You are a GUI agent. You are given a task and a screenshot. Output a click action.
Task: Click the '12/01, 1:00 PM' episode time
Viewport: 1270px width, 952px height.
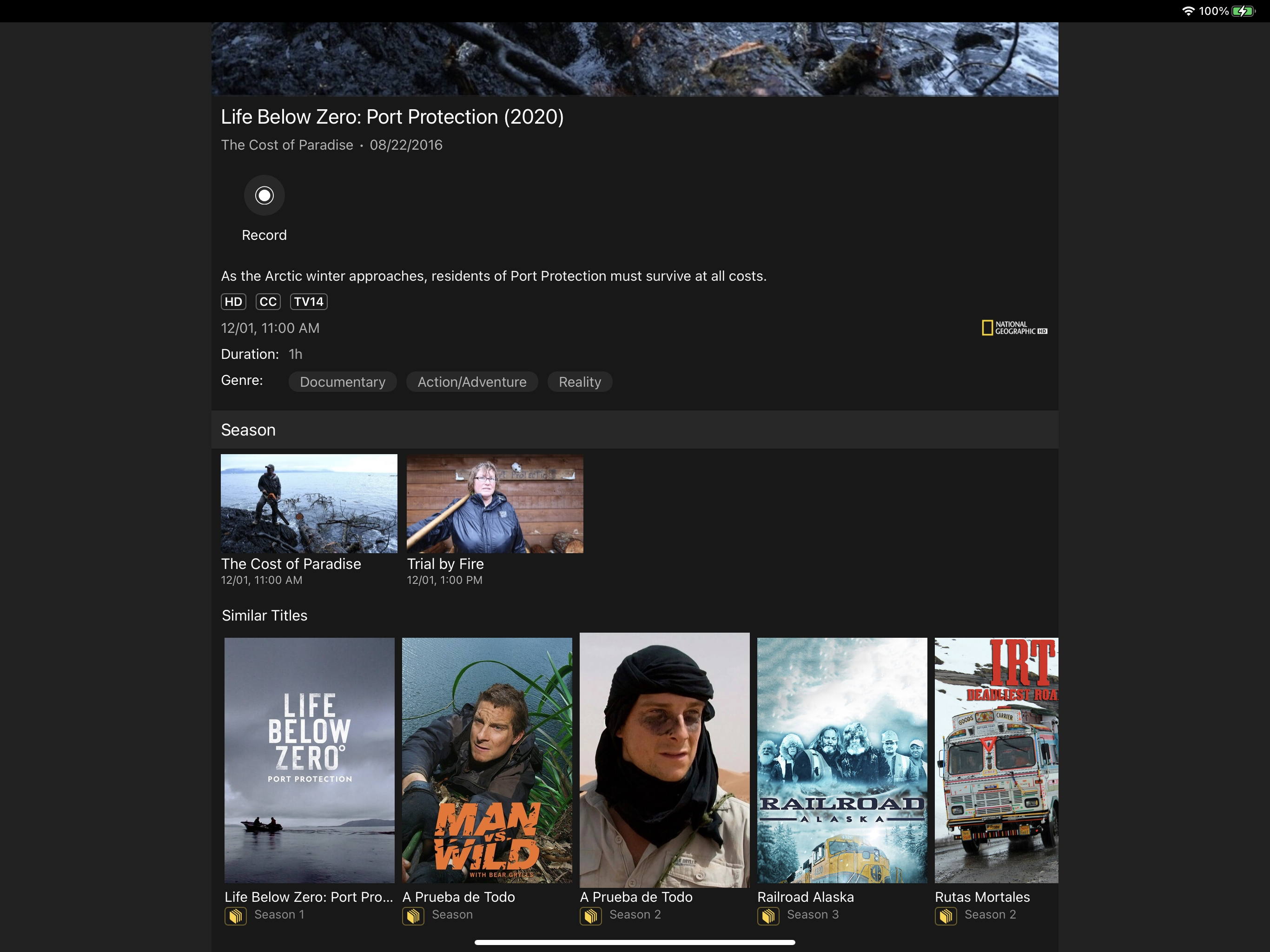(x=445, y=580)
